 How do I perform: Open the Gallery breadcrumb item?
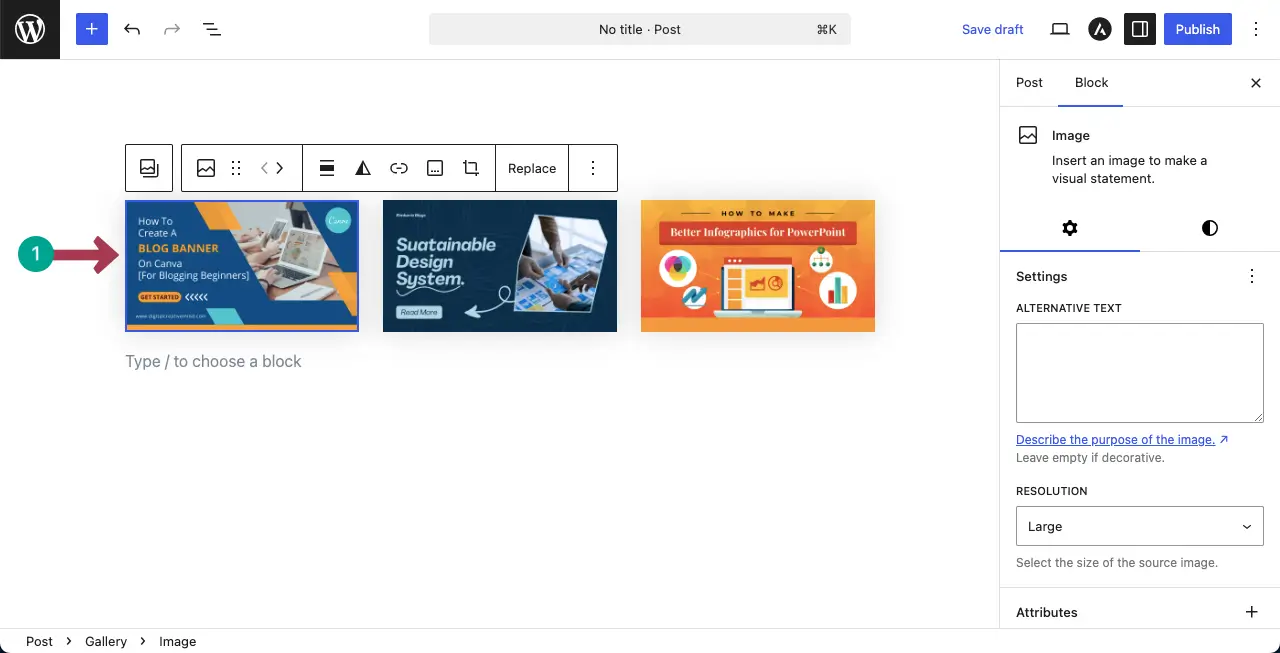106,641
